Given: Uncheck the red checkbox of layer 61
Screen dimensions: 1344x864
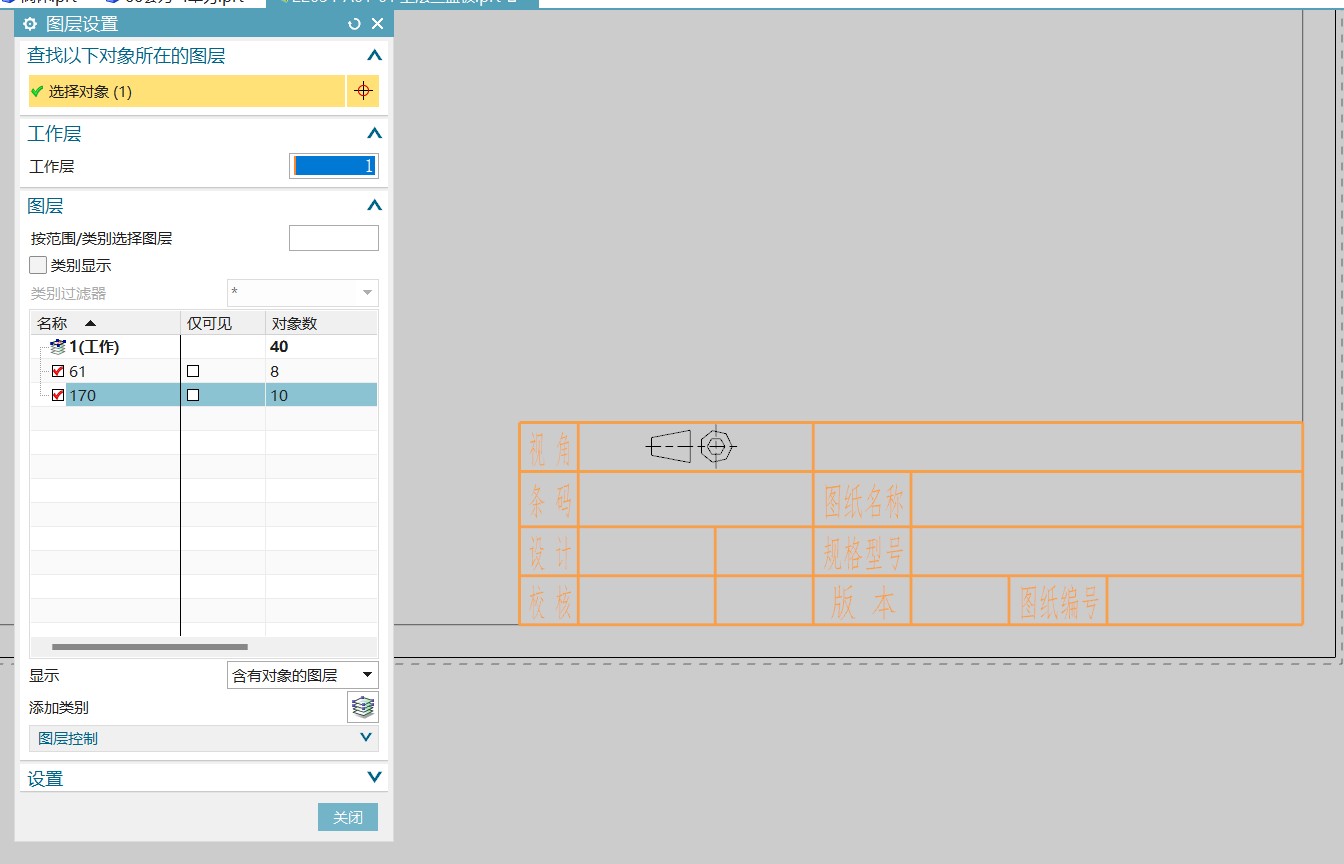Looking at the screenshot, I should coord(58,371).
